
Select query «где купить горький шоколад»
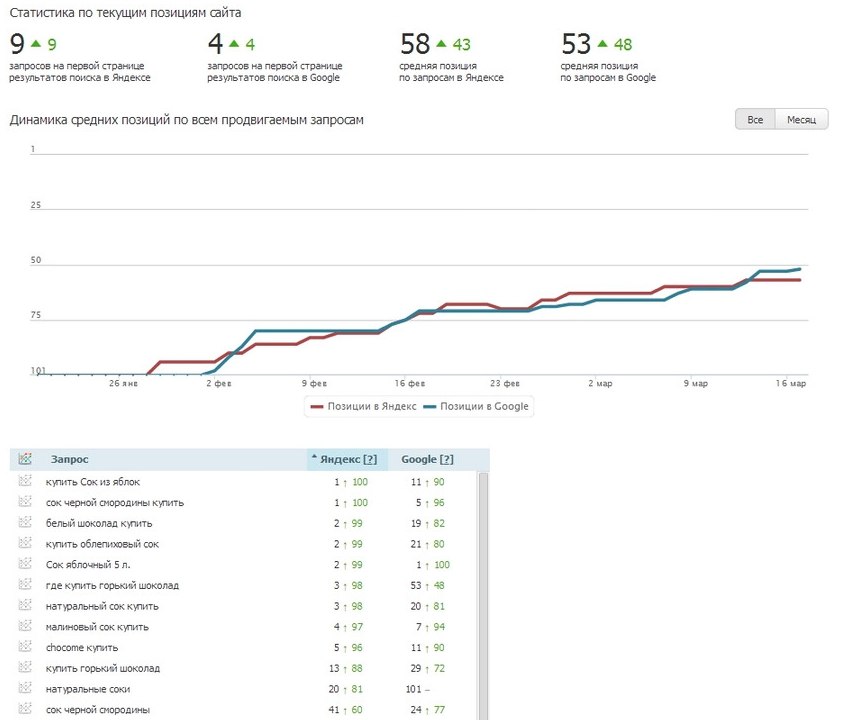[x=112, y=585]
